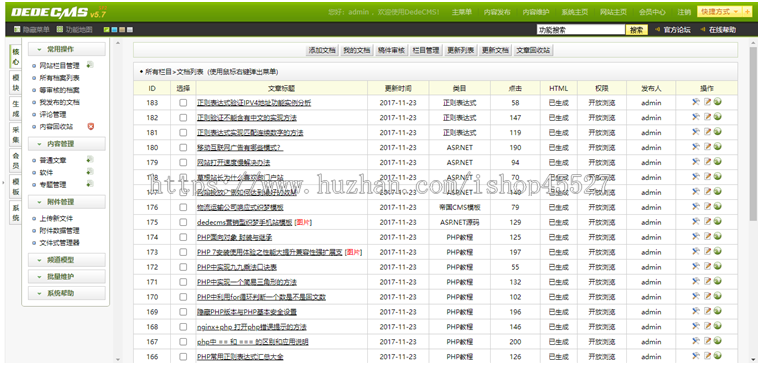Click the preview globe icon for article 181
The width and height of the screenshot is (760, 365).
coord(717,132)
